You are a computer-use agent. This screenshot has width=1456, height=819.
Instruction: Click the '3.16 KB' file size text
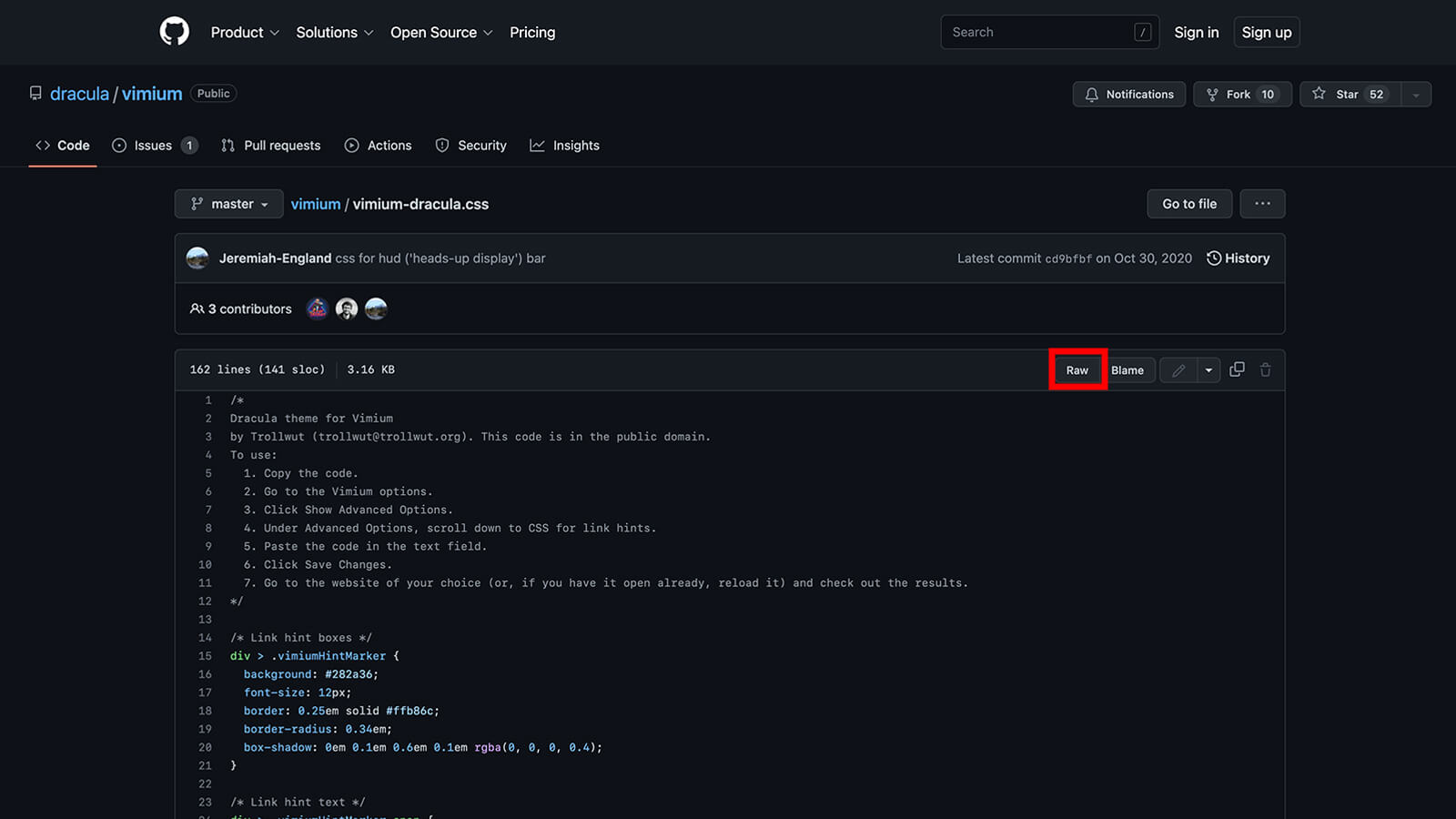pyautogui.click(x=370, y=369)
